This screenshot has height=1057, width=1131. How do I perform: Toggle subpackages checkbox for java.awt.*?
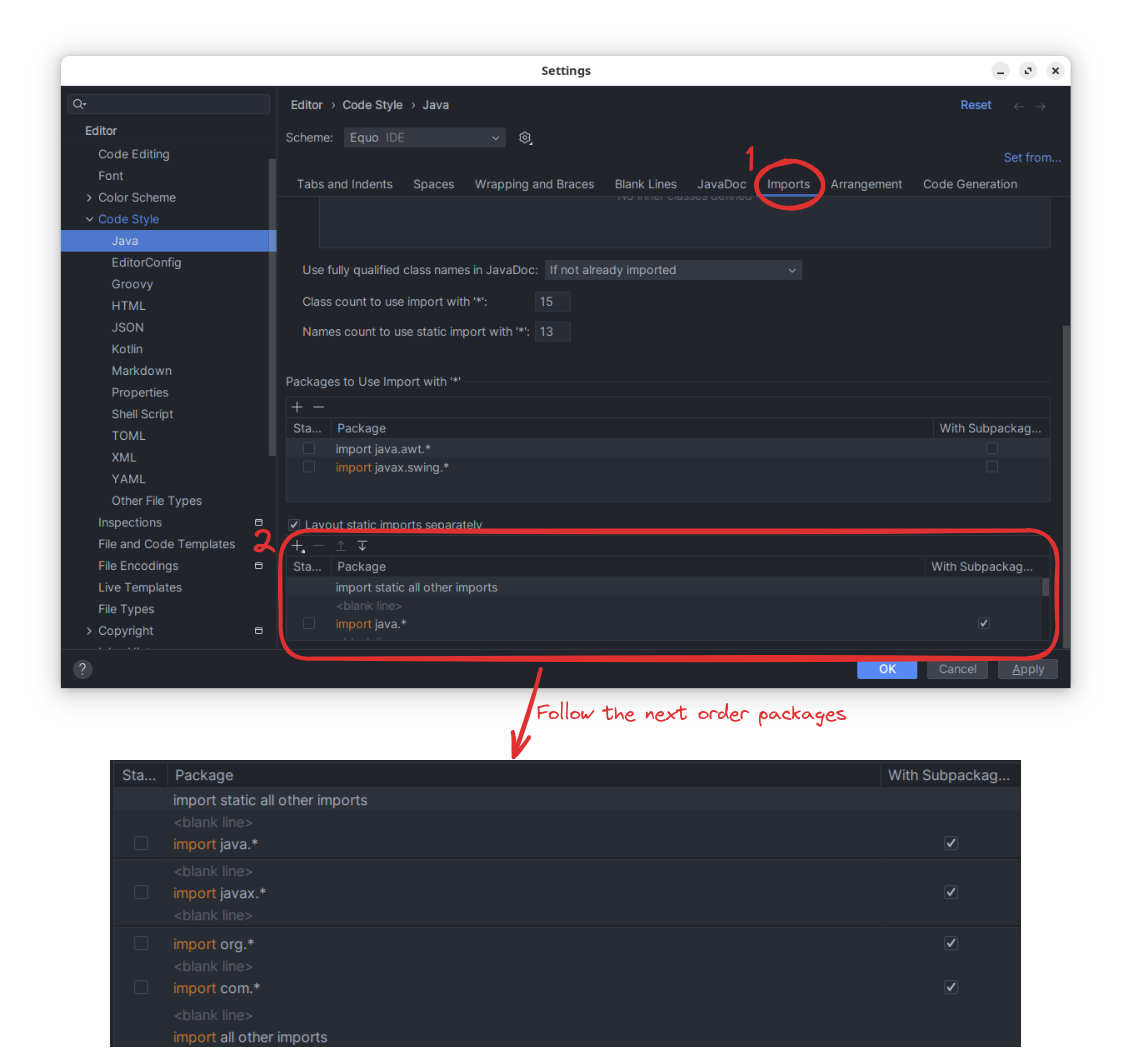pos(992,448)
